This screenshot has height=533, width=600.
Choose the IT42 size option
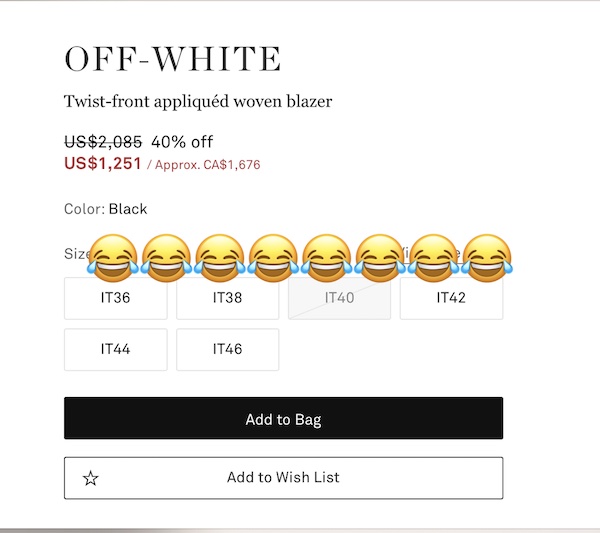[452, 298]
